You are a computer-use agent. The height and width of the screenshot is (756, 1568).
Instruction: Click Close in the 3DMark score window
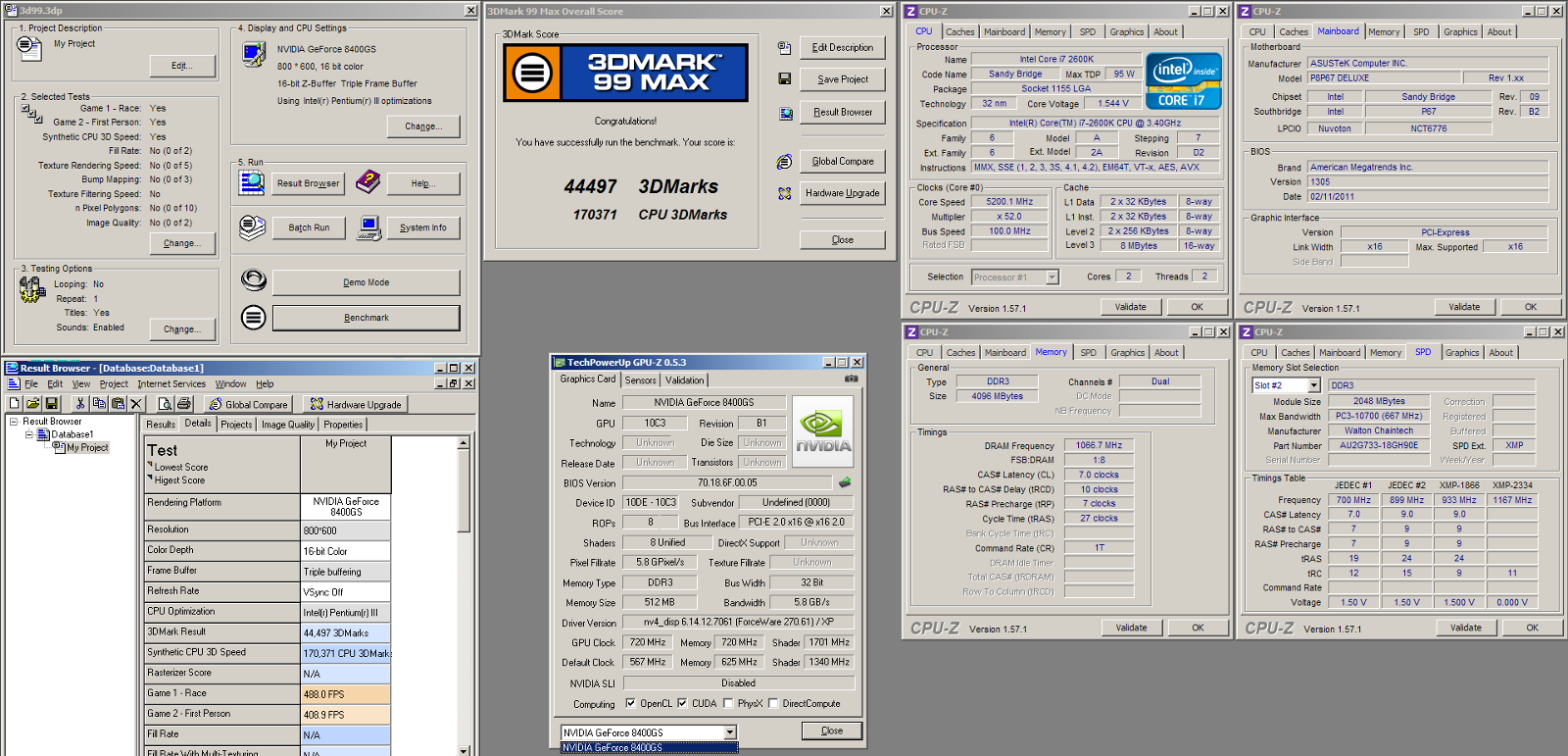[843, 239]
